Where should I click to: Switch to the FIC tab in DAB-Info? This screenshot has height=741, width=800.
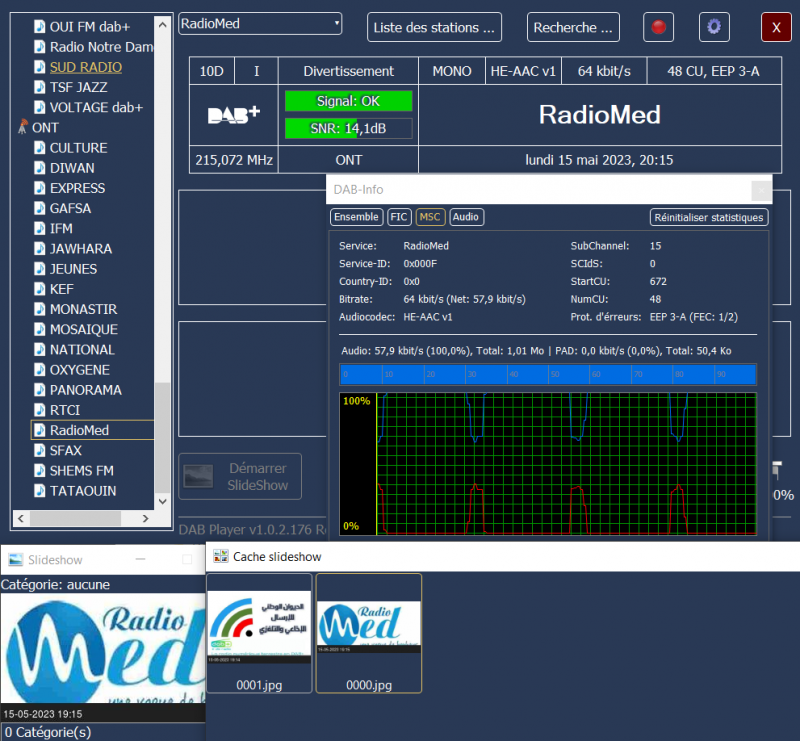(x=398, y=217)
